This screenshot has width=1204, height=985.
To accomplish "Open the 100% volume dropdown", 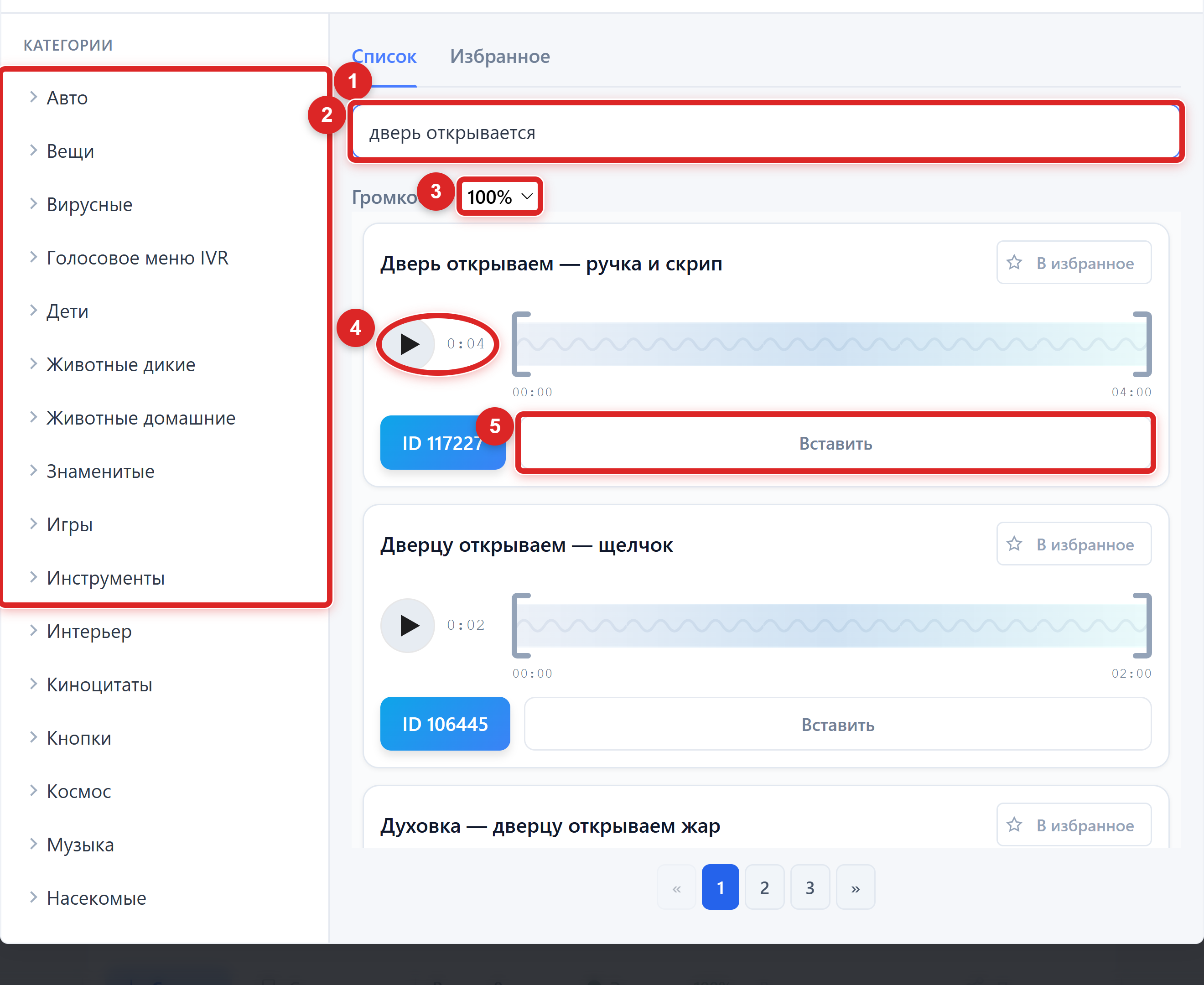I will click(x=500, y=197).
